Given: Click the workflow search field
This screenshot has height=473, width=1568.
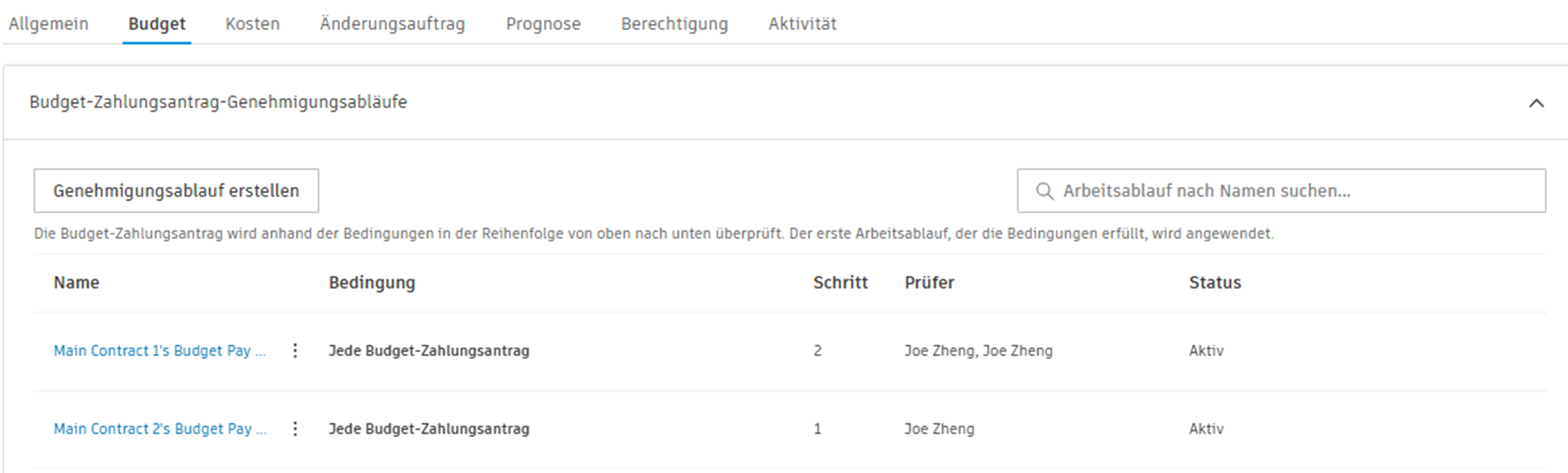Looking at the screenshot, I should pos(1293,191).
